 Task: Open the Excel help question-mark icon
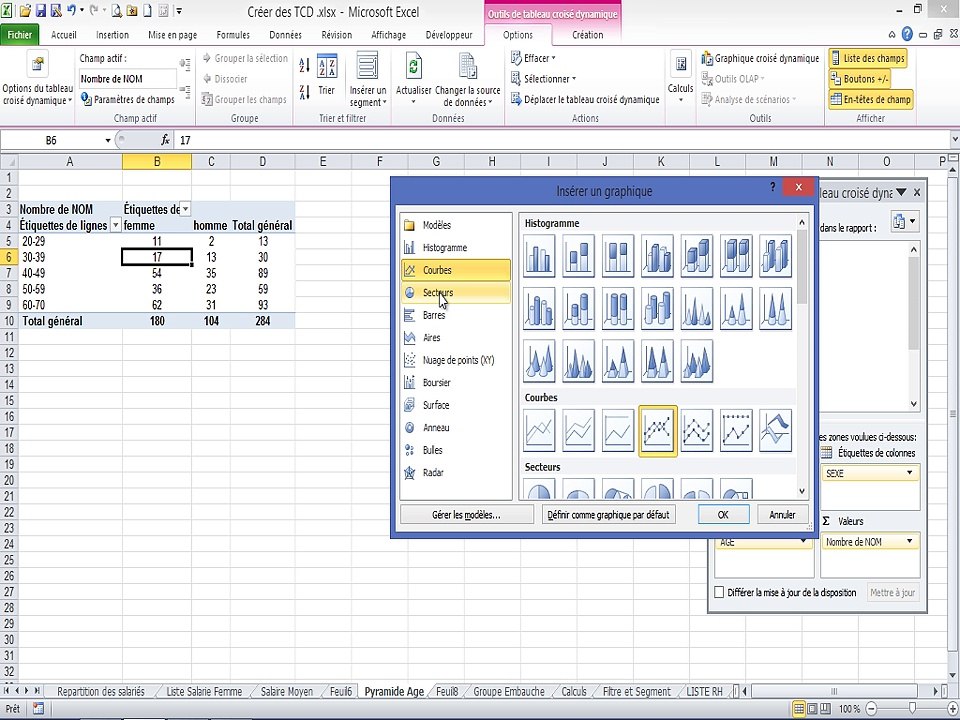click(907, 35)
